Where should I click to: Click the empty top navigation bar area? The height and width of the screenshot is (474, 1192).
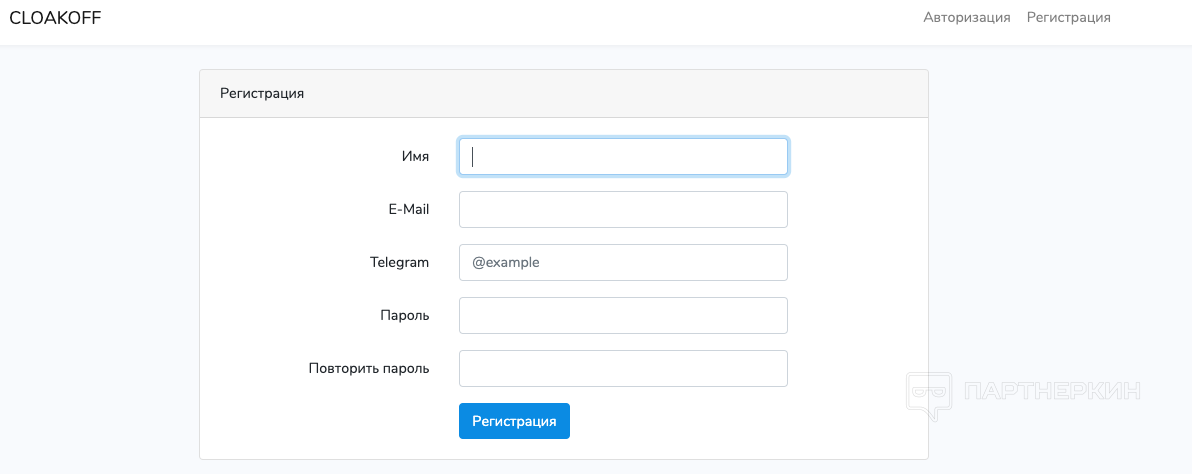pos(500,20)
